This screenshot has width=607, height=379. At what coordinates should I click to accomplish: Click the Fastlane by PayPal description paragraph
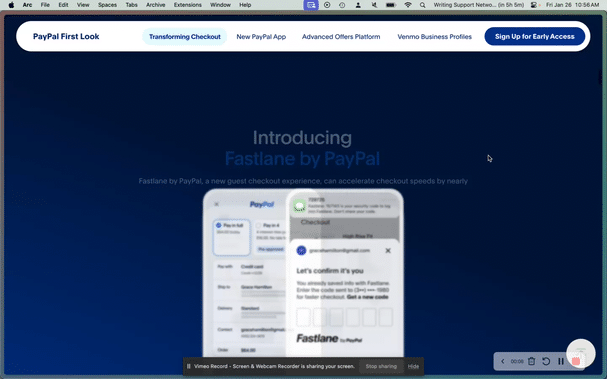303,181
